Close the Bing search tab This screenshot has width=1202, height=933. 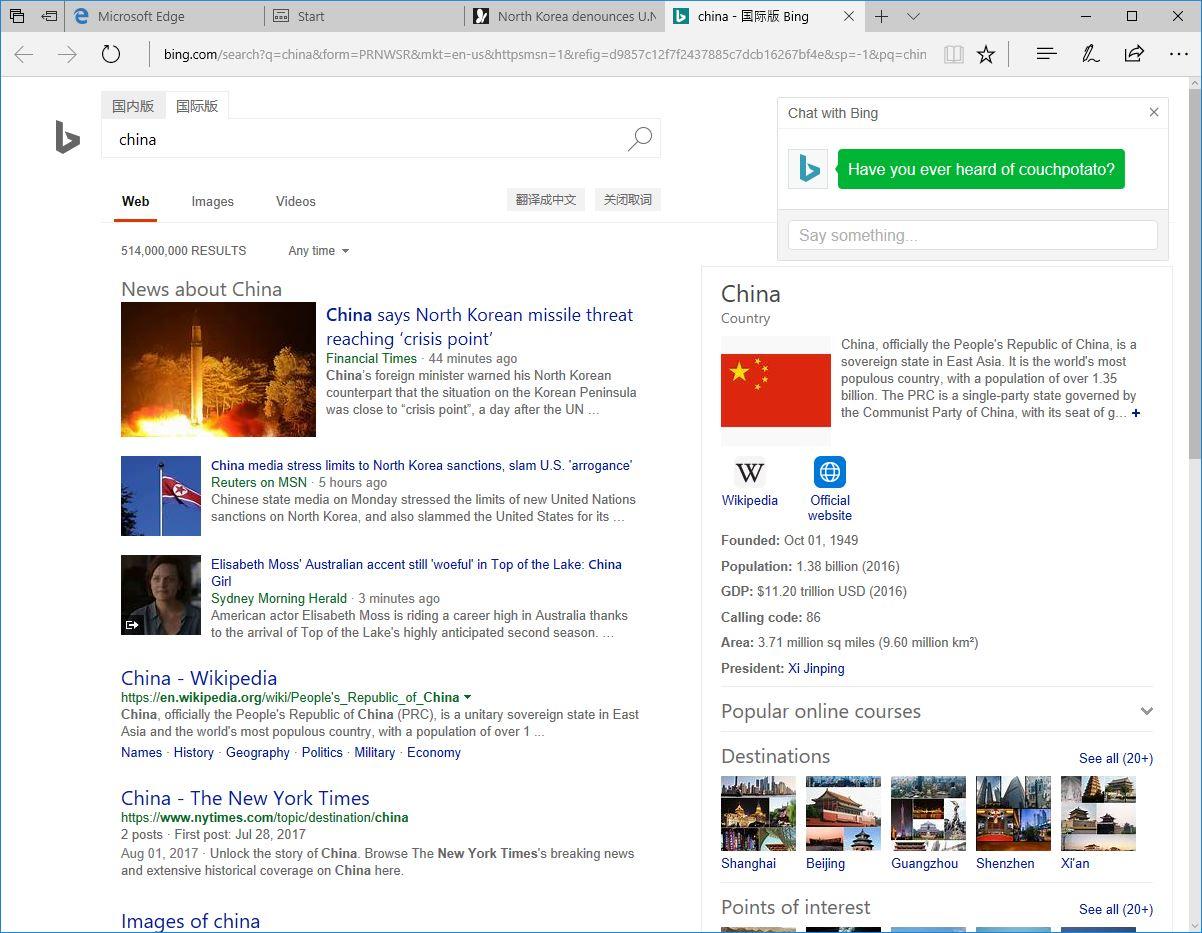click(x=849, y=16)
